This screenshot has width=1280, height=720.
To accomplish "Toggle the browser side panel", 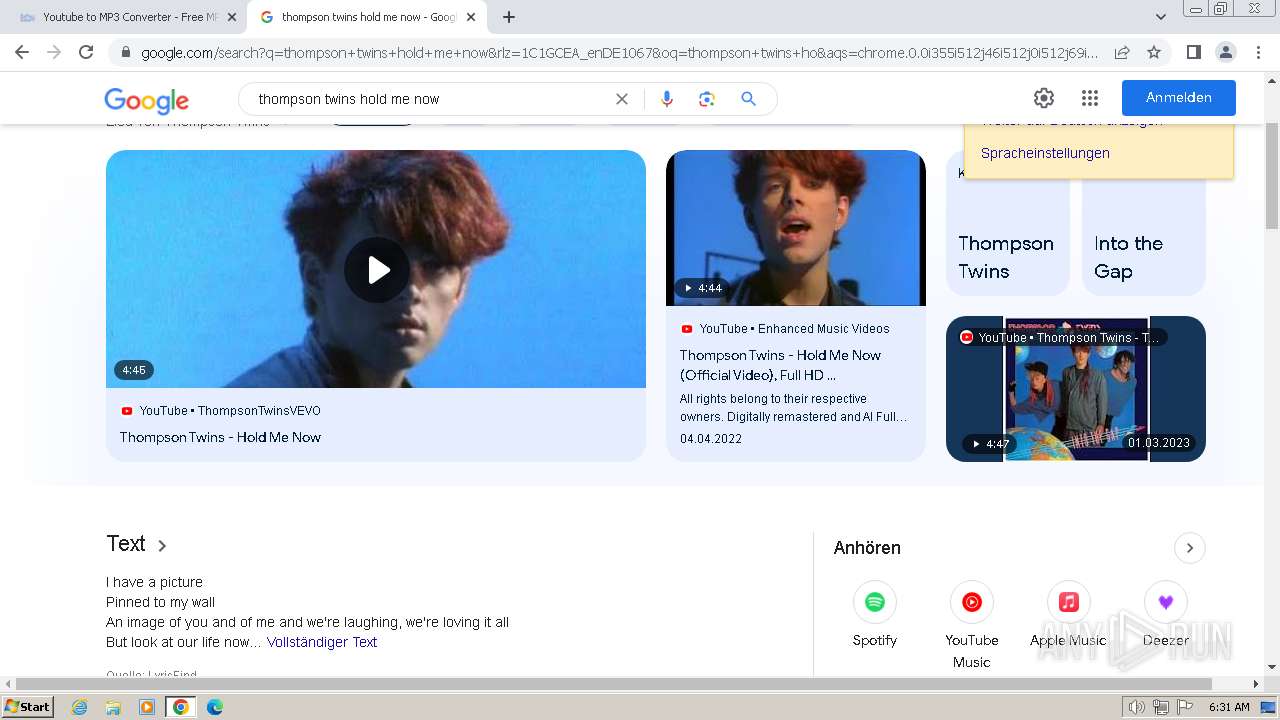I will click(1193, 52).
